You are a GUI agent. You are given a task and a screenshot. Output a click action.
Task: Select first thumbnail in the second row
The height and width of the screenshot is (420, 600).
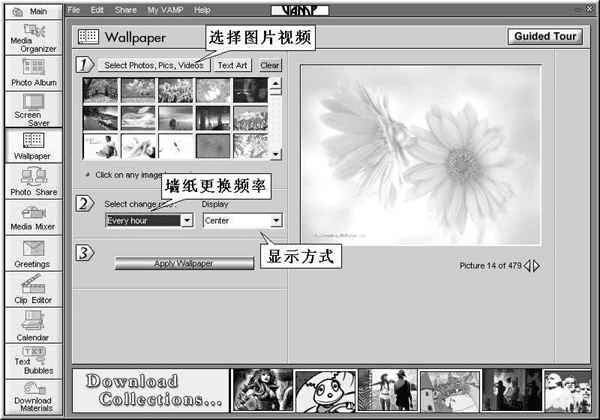coord(100,118)
